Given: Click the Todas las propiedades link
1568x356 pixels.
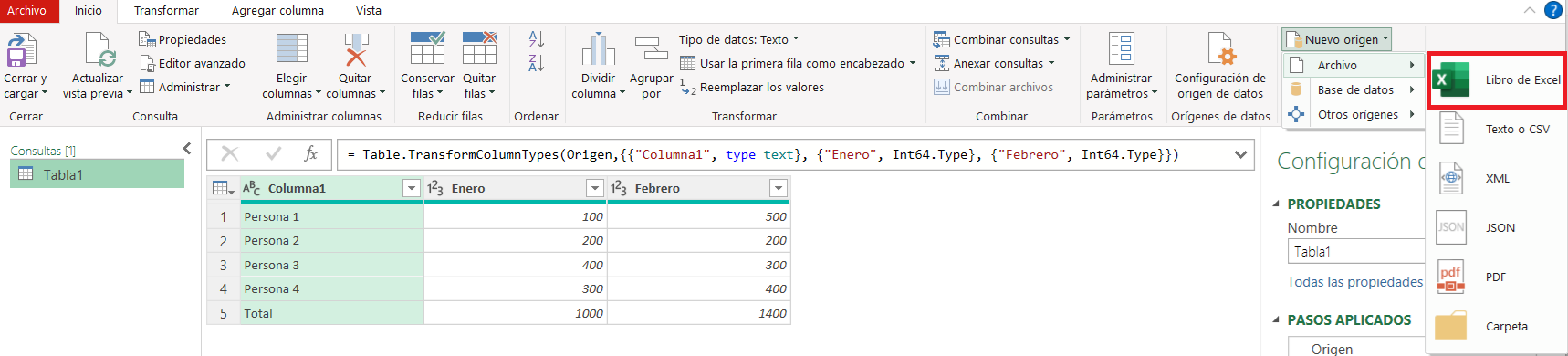Looking at the screenshot, I should click(x=1355, y=282).
